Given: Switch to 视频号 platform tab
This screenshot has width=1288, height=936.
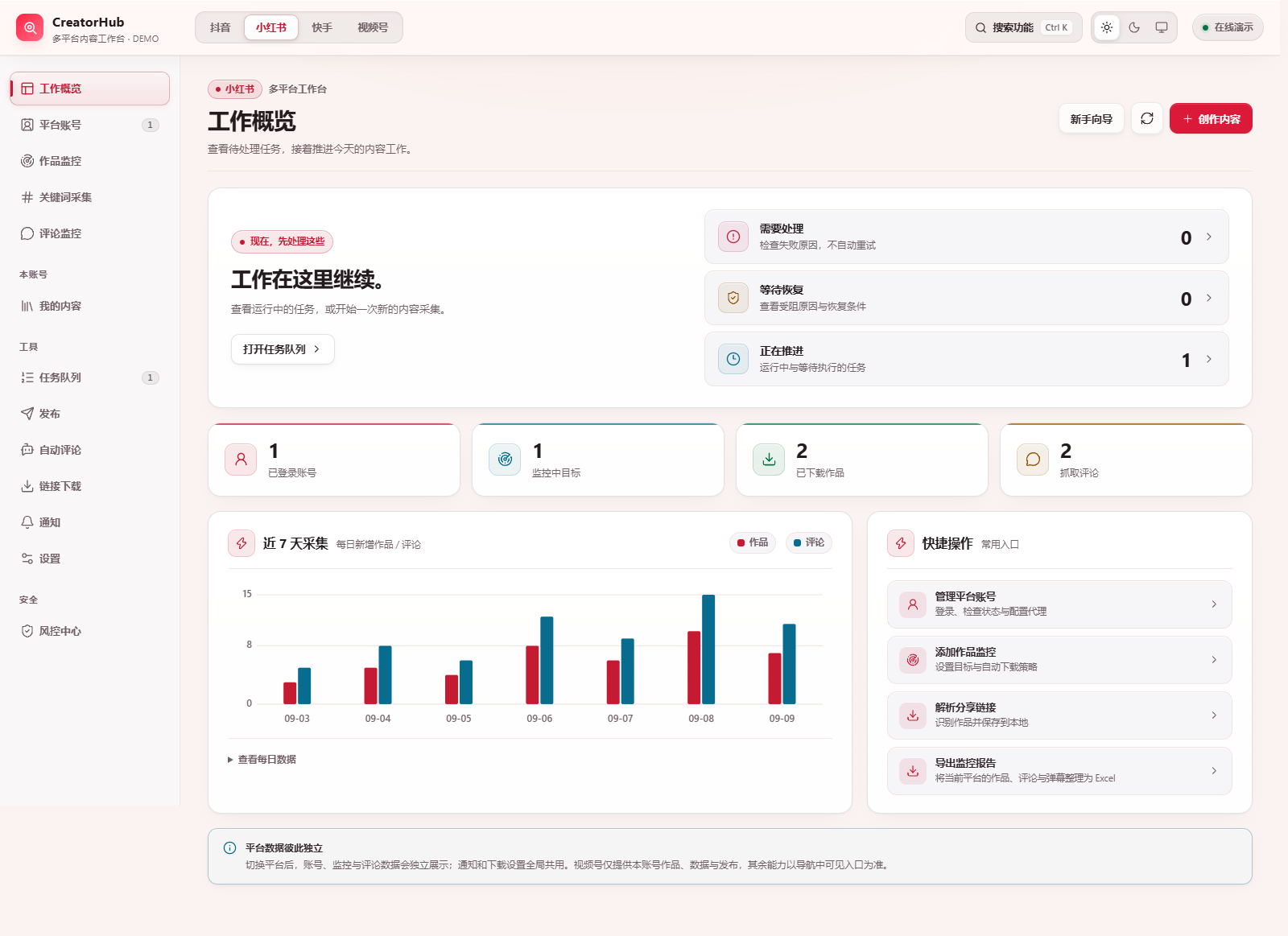Looking at the screenshot, I should pos(373,27).
